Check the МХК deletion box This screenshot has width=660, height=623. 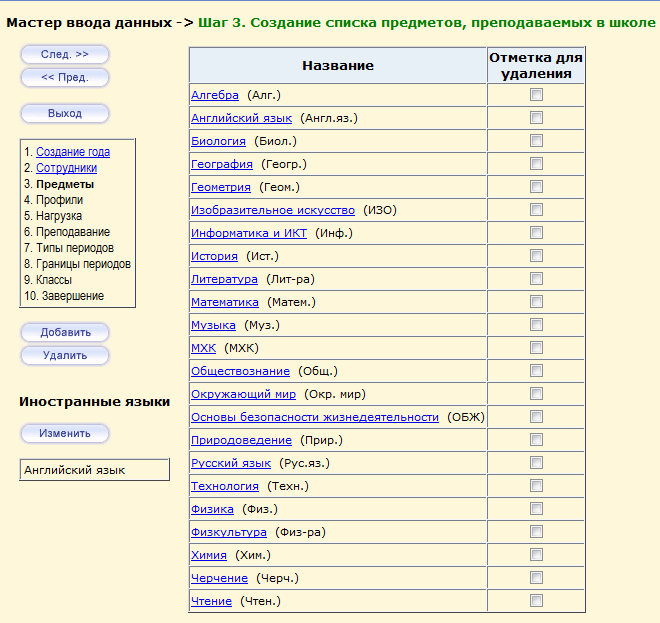tap(536, 348)
